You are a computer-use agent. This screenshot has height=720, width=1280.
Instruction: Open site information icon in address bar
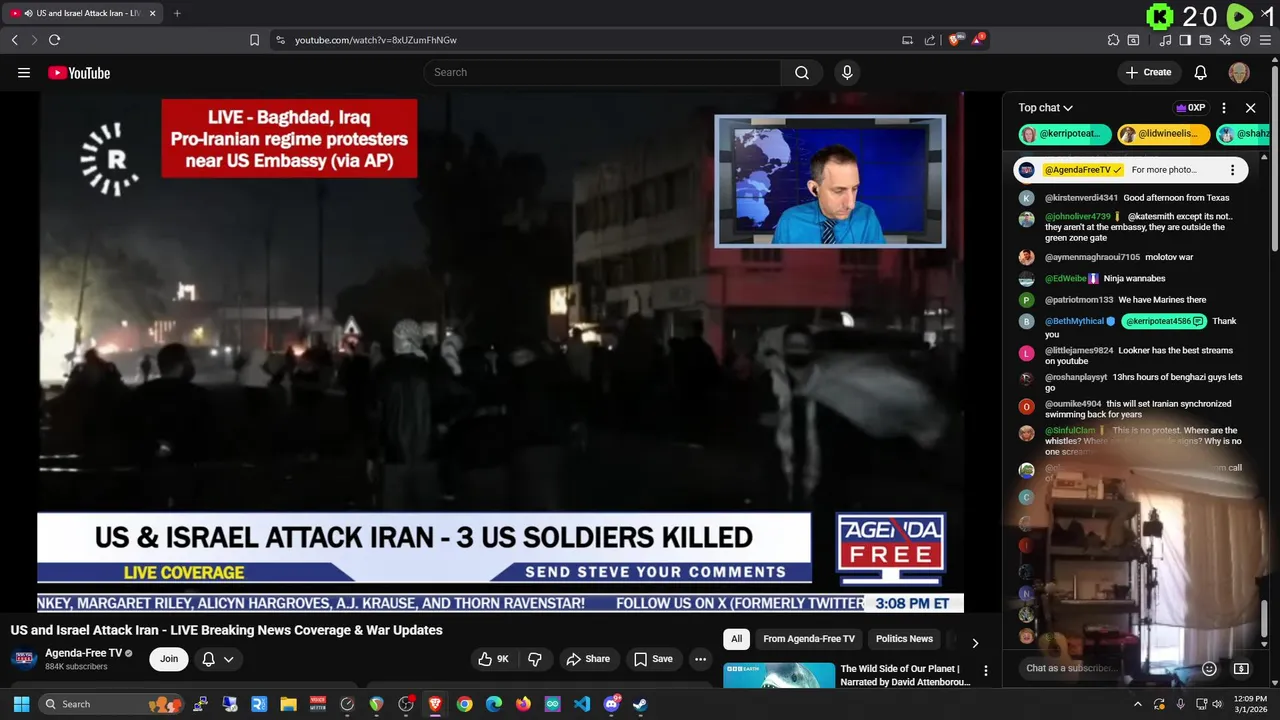280,40
